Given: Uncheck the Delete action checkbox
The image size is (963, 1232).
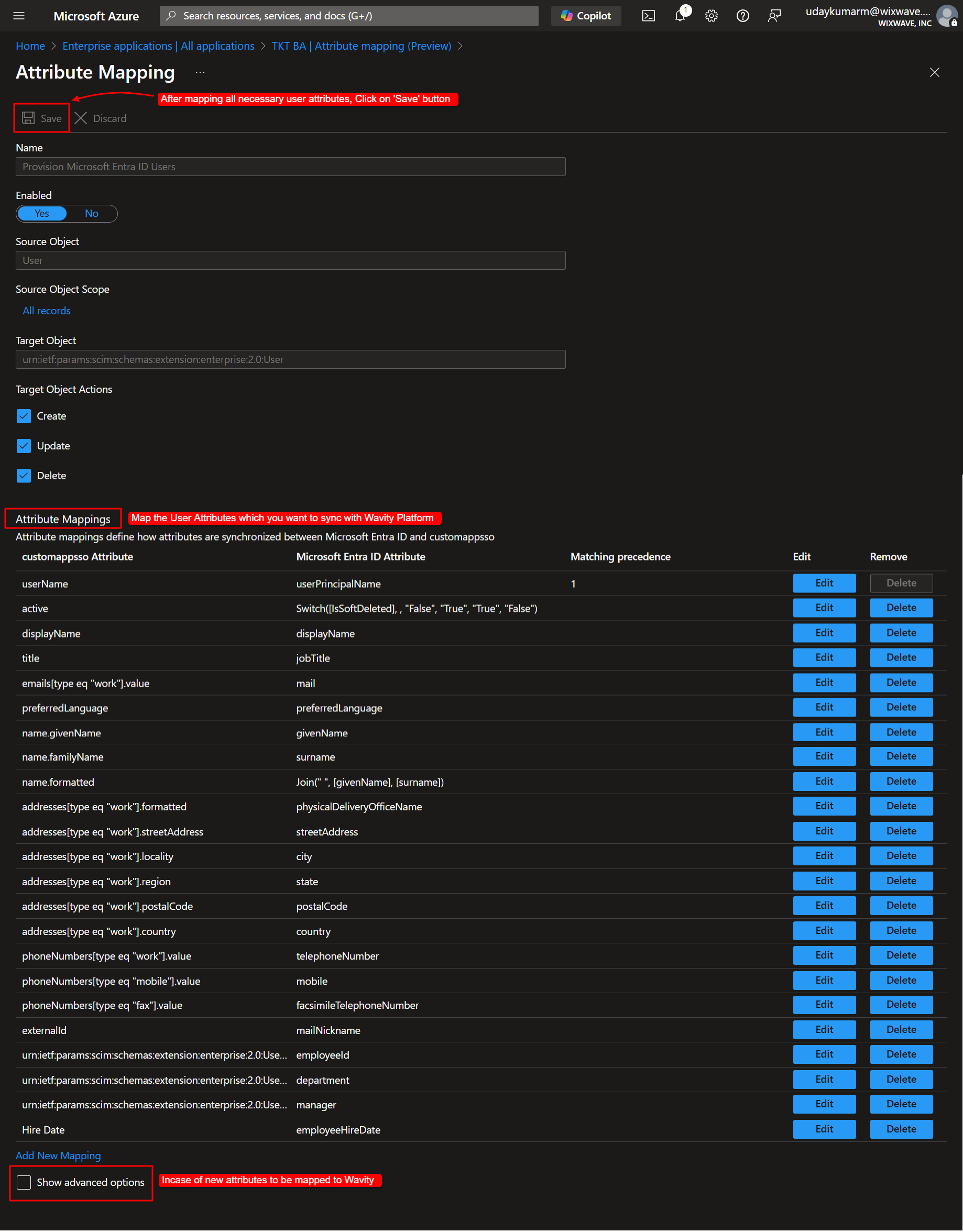Looking at the screenshot, I should 24,476.
